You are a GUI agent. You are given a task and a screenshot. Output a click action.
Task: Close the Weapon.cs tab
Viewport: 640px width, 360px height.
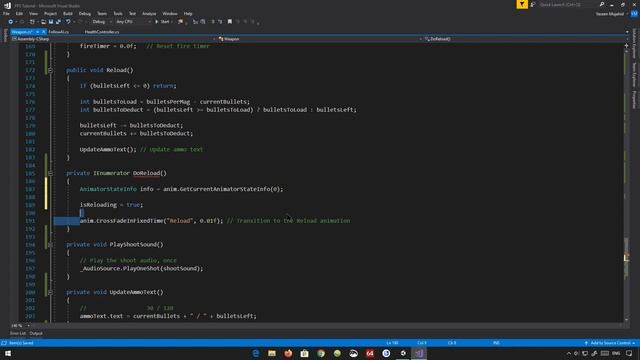coord(44,32)
